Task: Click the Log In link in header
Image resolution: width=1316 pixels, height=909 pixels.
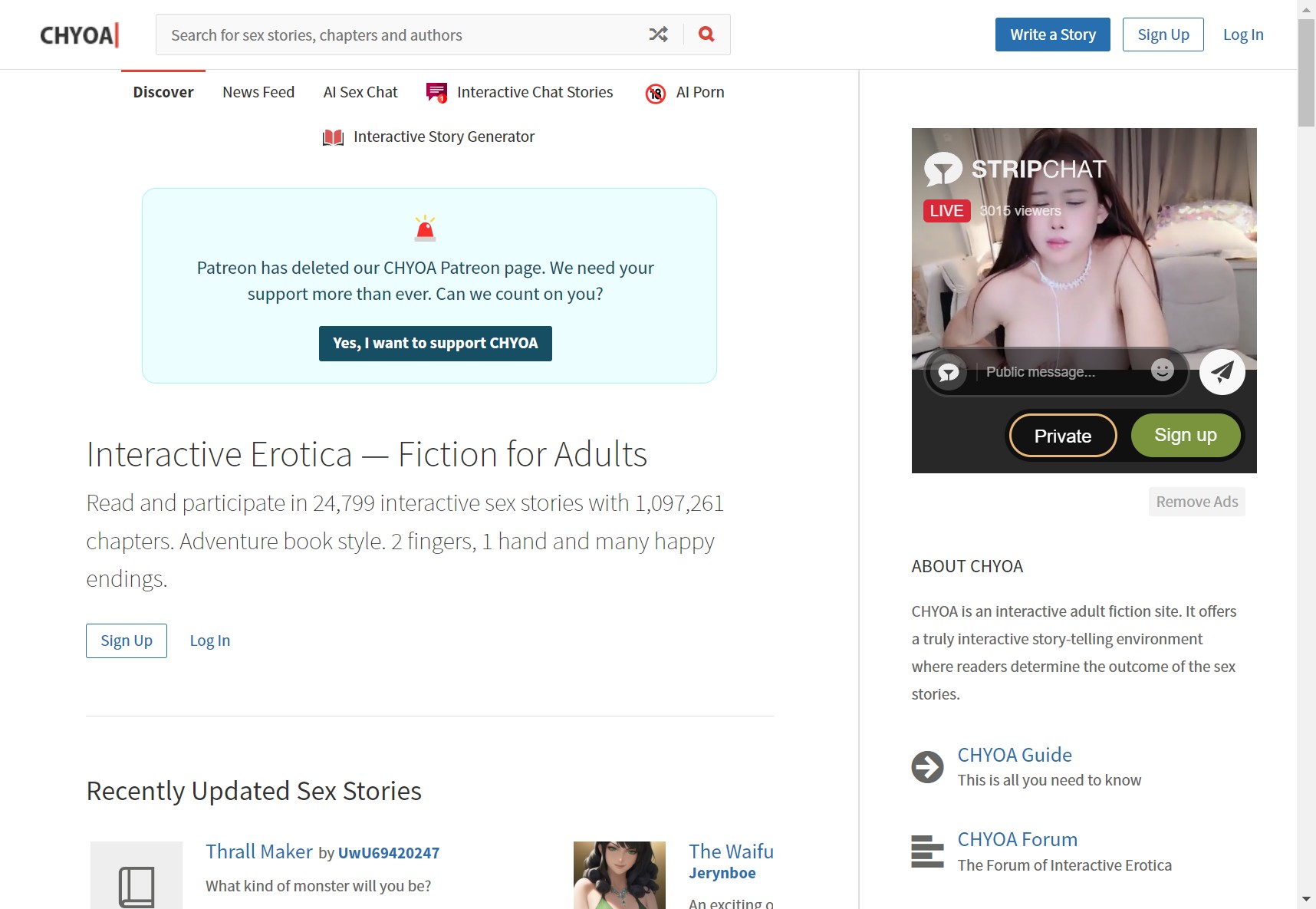Action: point(1242,35)
